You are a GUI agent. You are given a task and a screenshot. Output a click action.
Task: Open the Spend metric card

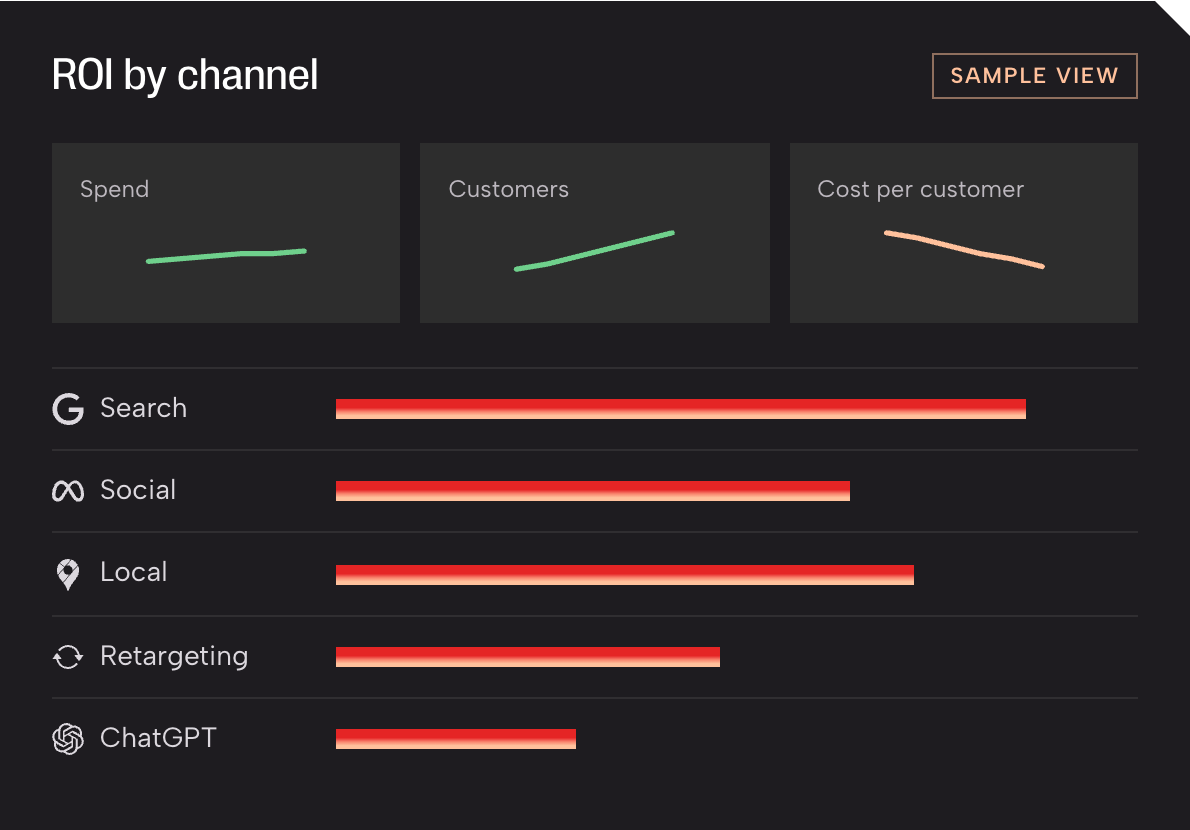(226, 233)
